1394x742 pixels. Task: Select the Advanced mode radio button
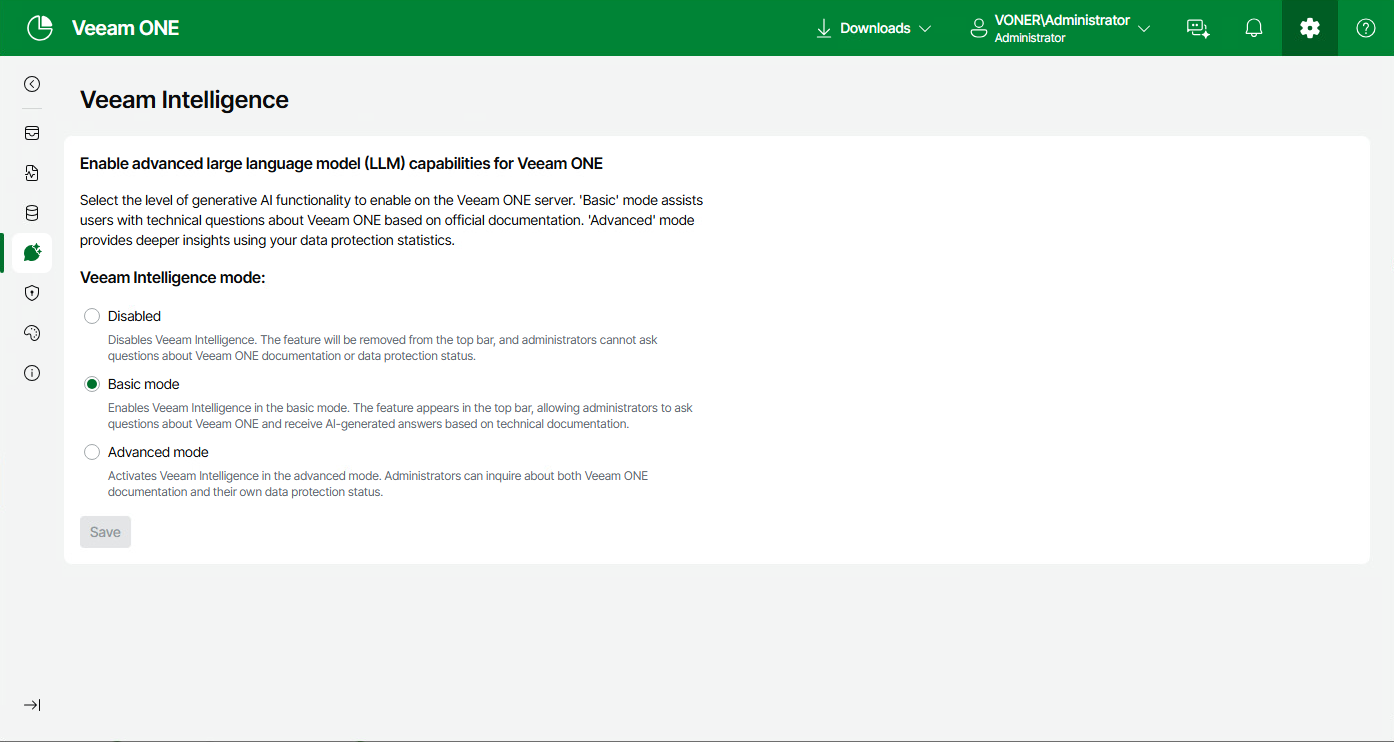pyautogui.click(x=92, y=452)
